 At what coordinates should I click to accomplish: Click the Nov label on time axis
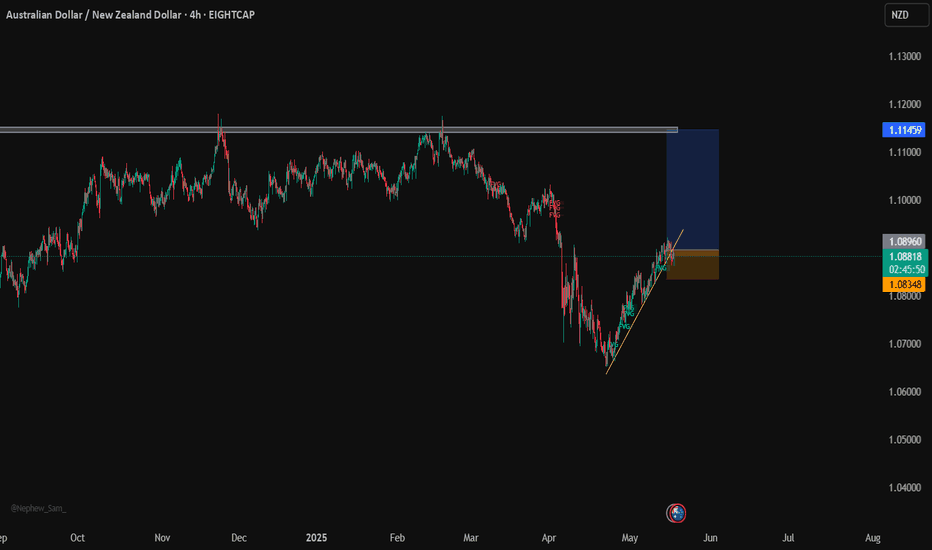click(162, 538)
